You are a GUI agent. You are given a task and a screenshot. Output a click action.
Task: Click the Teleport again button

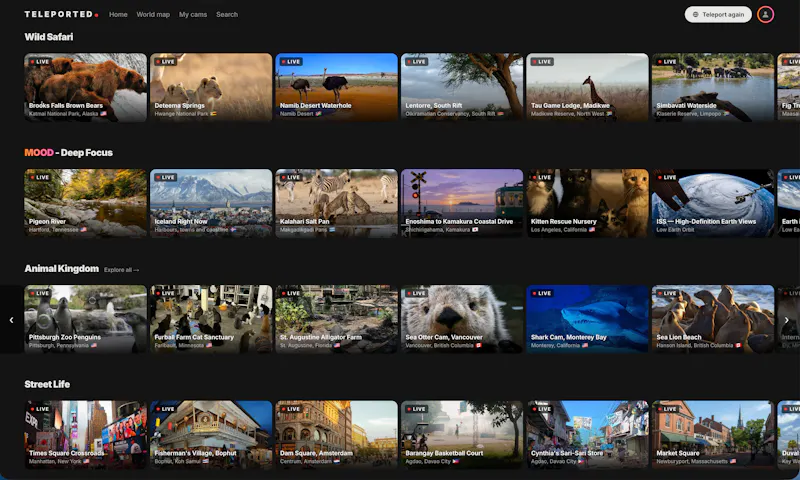(718, 14)
